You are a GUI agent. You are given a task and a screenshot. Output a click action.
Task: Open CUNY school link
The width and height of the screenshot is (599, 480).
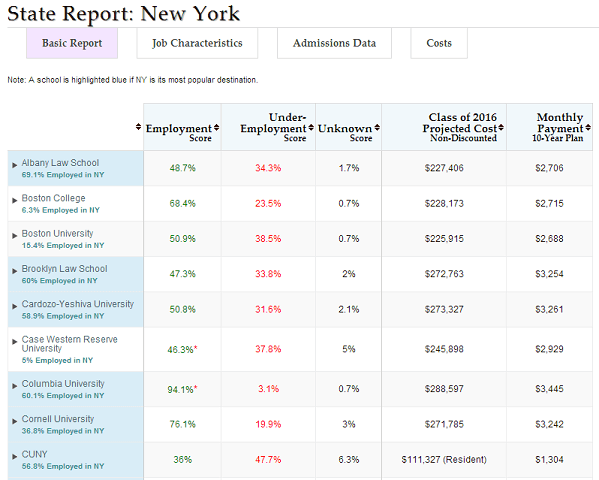34,454
